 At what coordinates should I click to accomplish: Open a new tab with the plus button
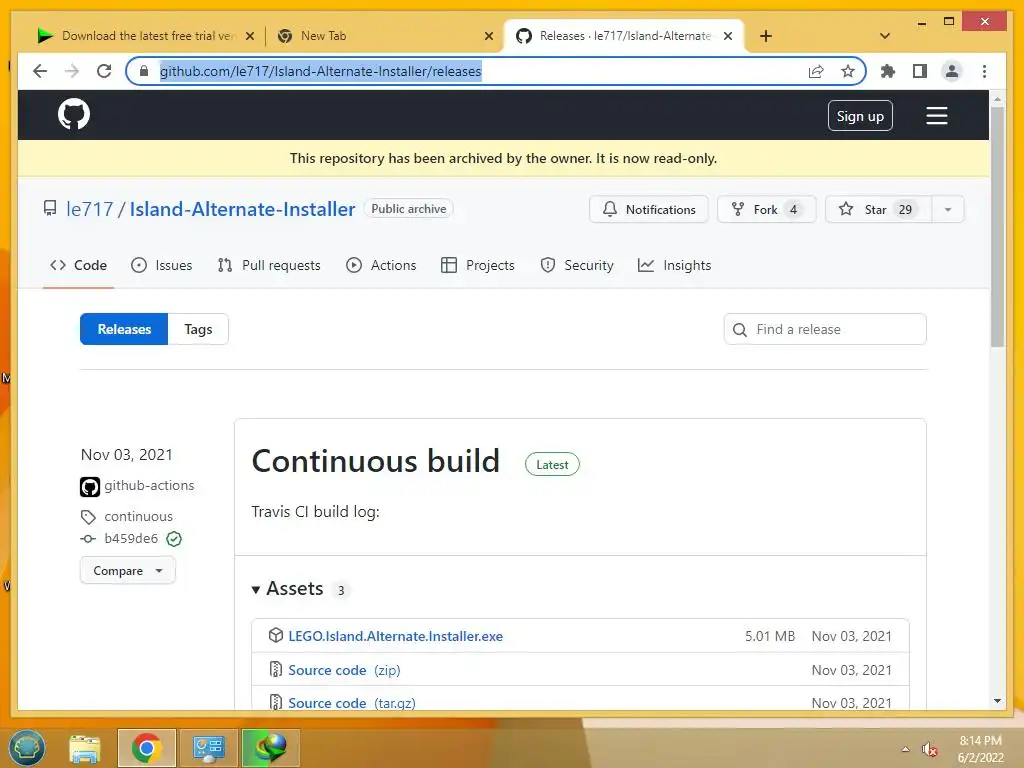[766, 36]
